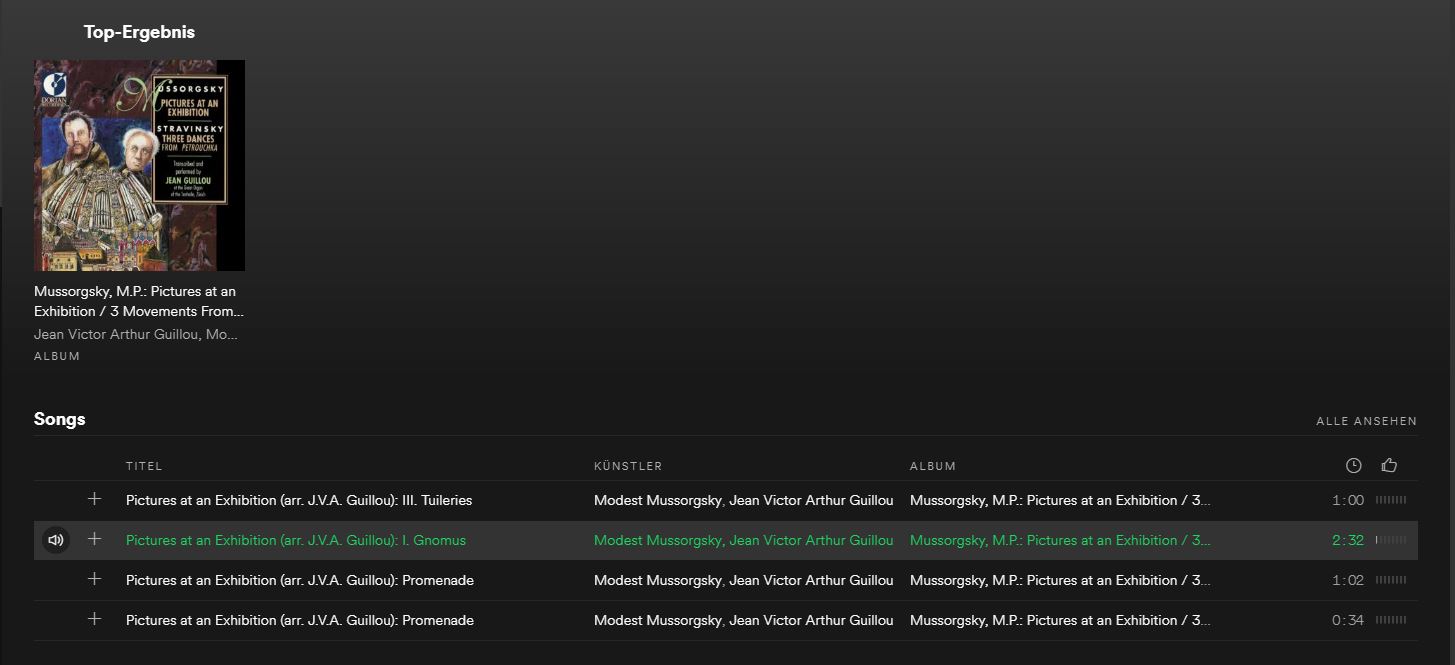Click plus icon beside the Gnomus track
The image size is (1455, 665).
point(95,539)
